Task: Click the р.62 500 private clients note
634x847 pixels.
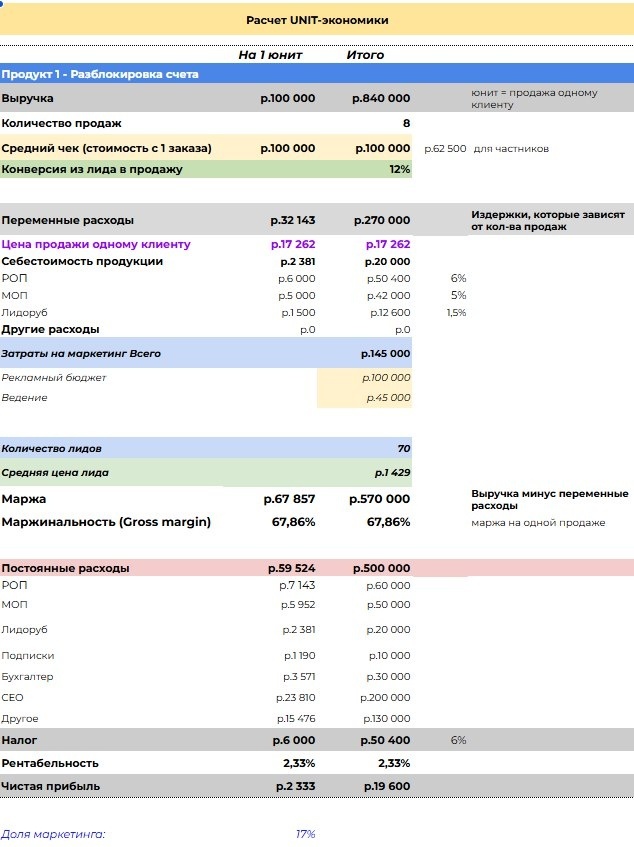Action: coord(445,149)
